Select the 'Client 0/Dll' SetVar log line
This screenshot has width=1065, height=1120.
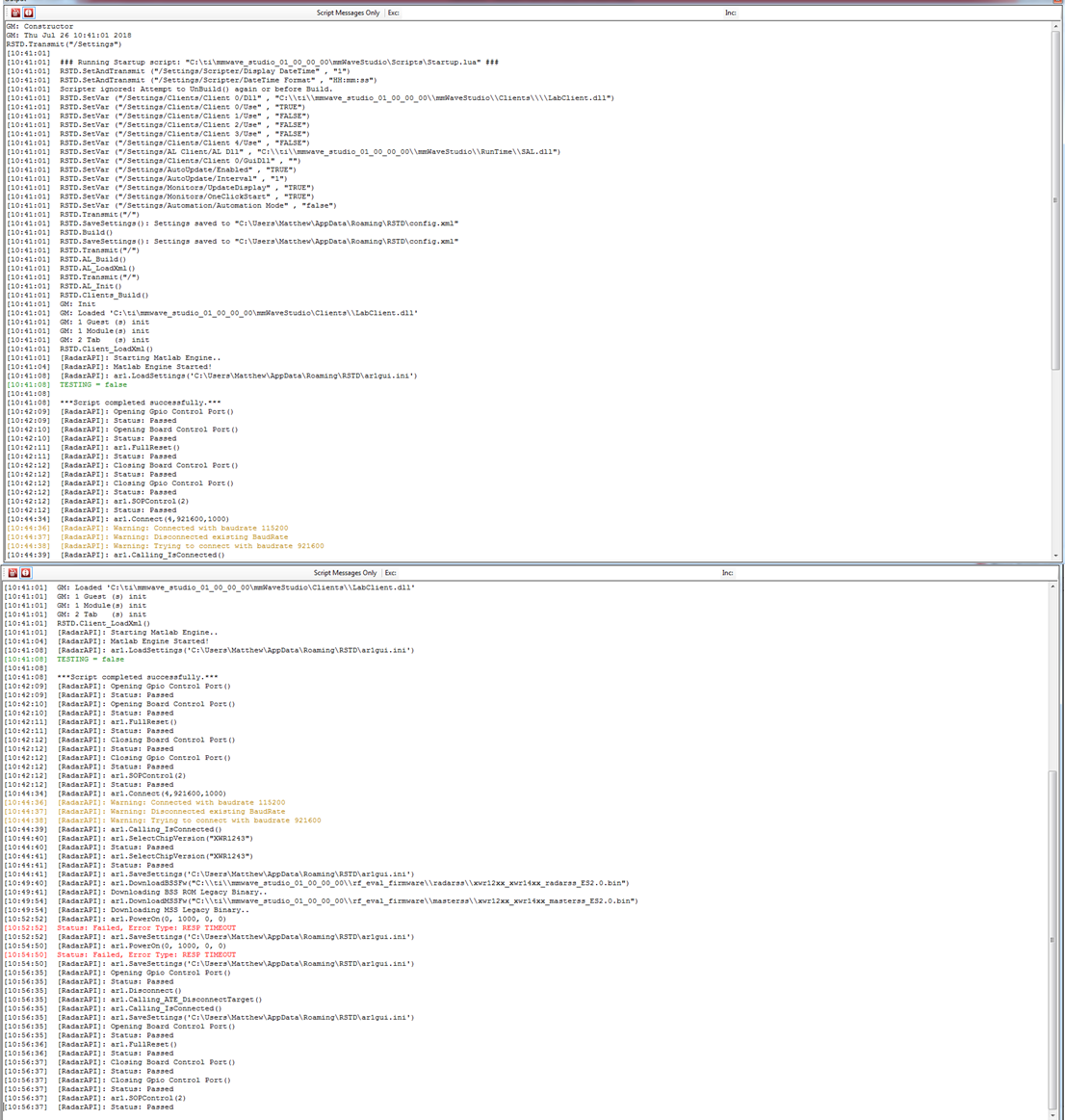coord(311,98)
